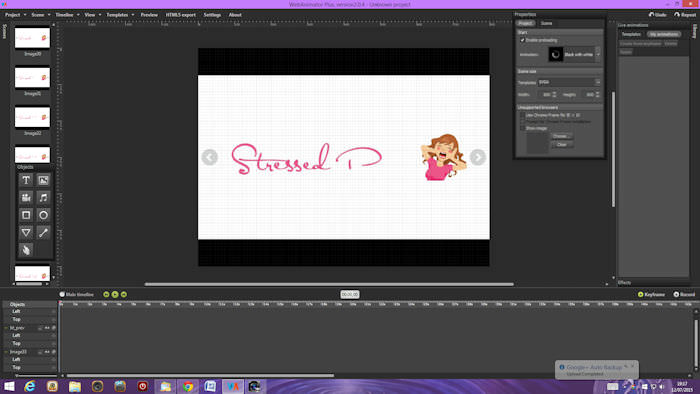This screenshot has height=394, width=700.
Task: Expand the bt_prev timeline object
Action: click(x=6, y=328)
